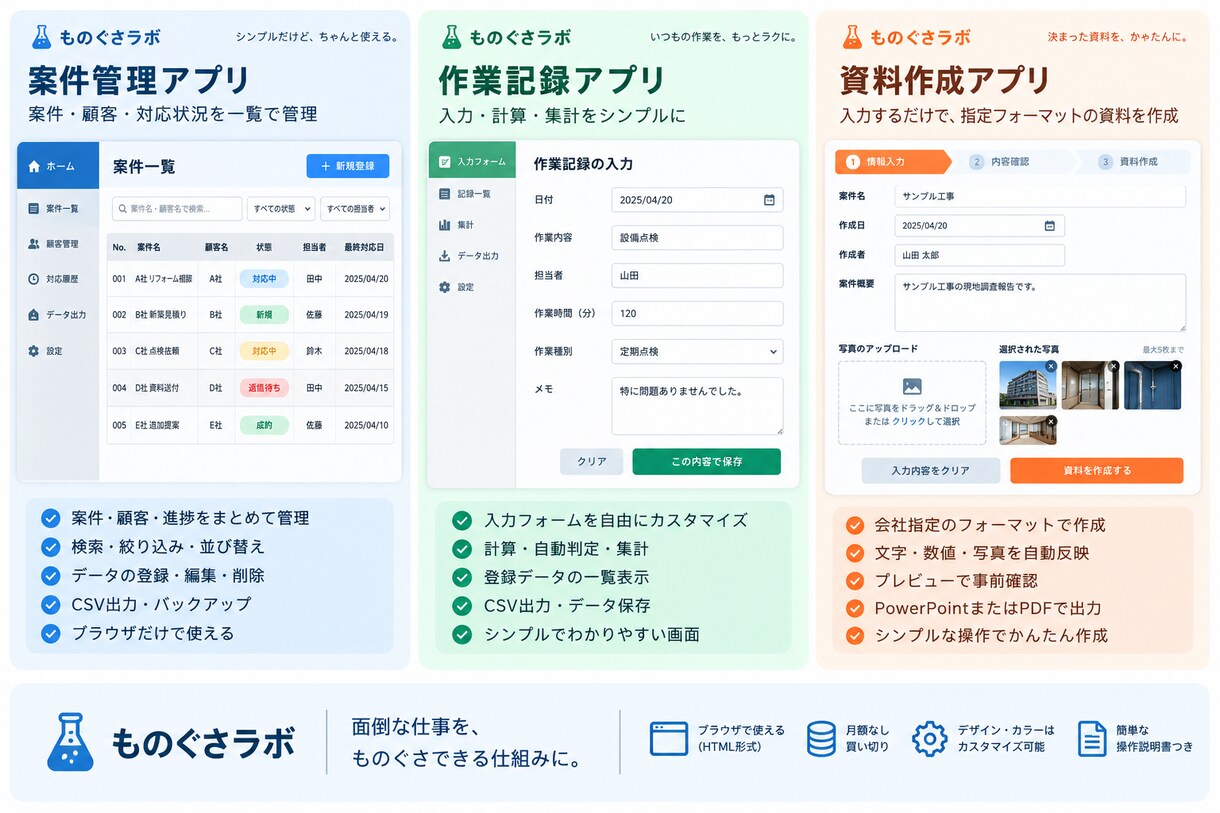Click the 入力フォーム edit icon
Screen dimensions: 1220x813
(x=445, y=161)
